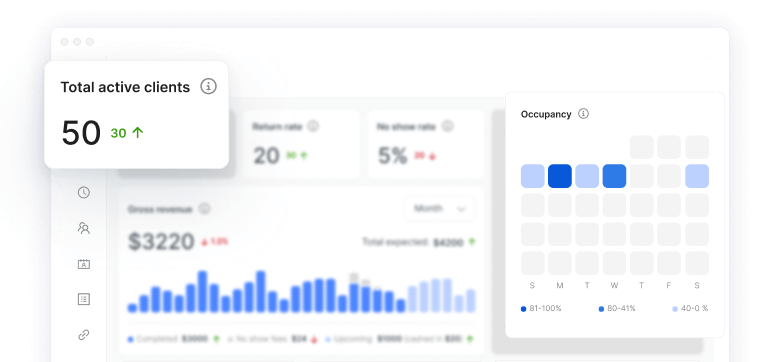The width and height of the screenshot is (760, 362).
Task: Click the info icon beside Return rate
Action: point(313,126)
